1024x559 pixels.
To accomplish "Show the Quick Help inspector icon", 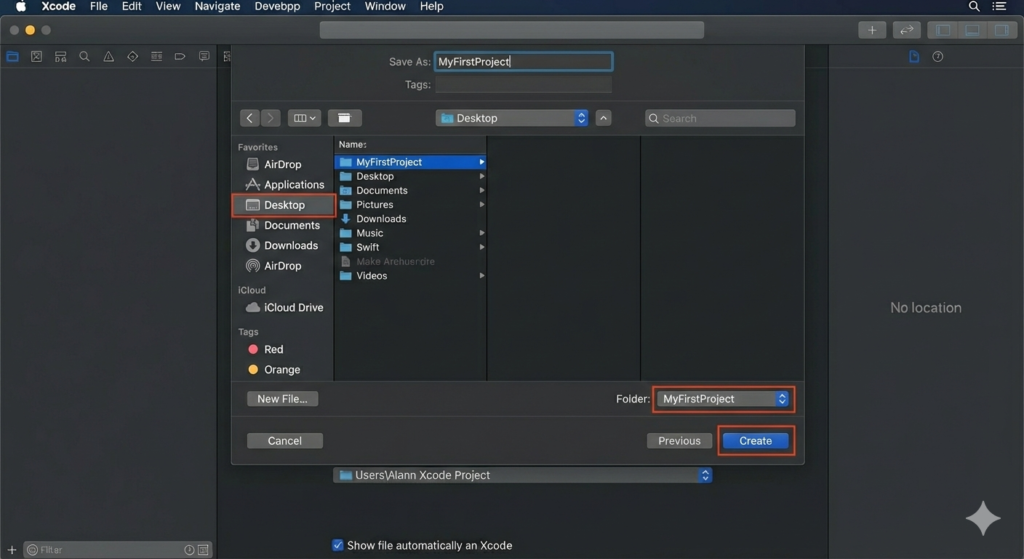I will coord(937,57).
